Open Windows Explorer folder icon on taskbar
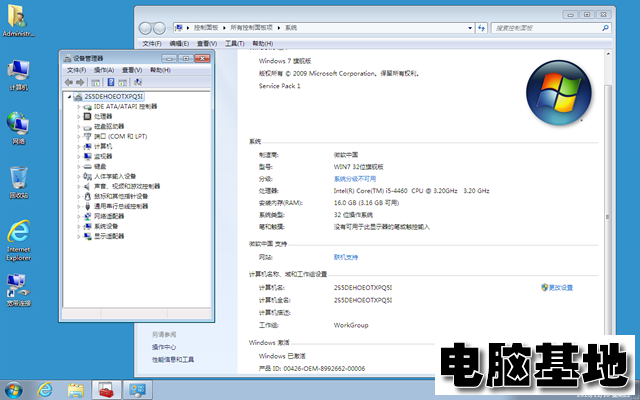Screen dimensions: 640x400 tap(76, 390)
